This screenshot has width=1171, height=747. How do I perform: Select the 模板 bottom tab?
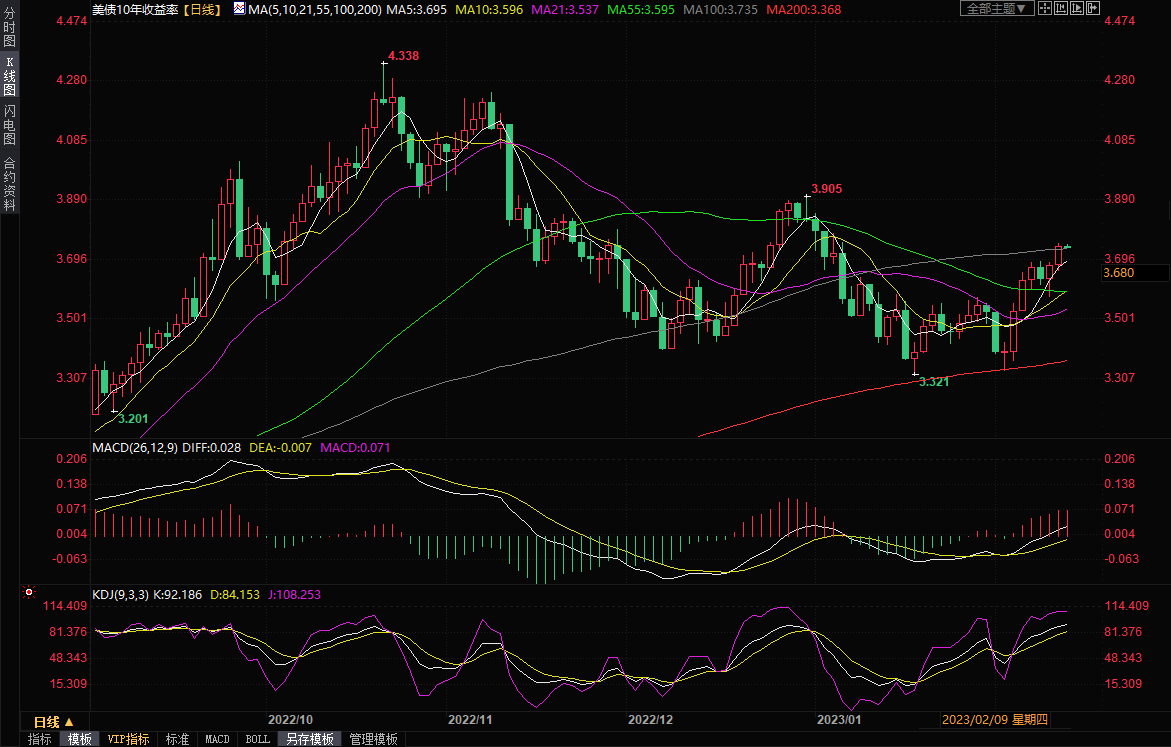(79, 739)
